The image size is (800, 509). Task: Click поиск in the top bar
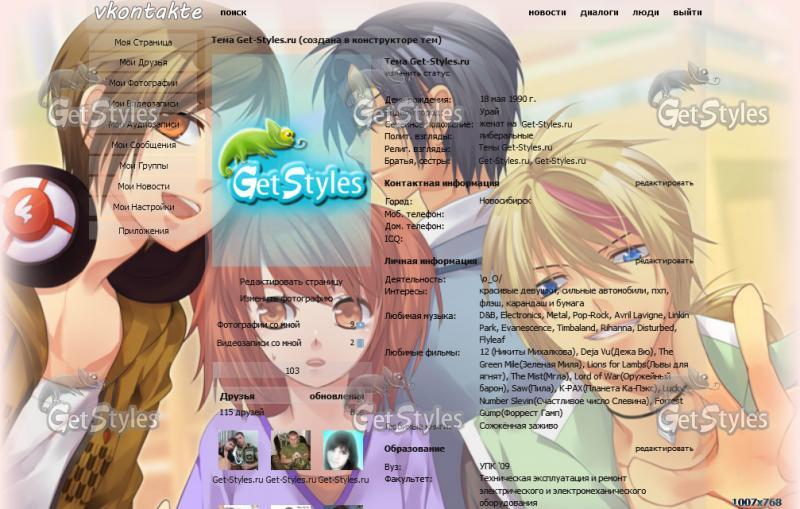coord(233,13)
